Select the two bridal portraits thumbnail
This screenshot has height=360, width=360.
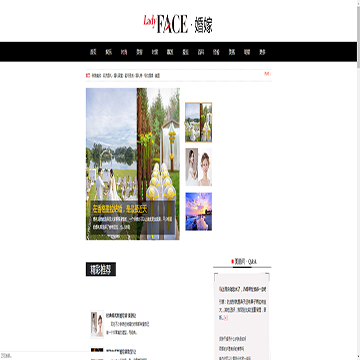click(x=199, y=167)
